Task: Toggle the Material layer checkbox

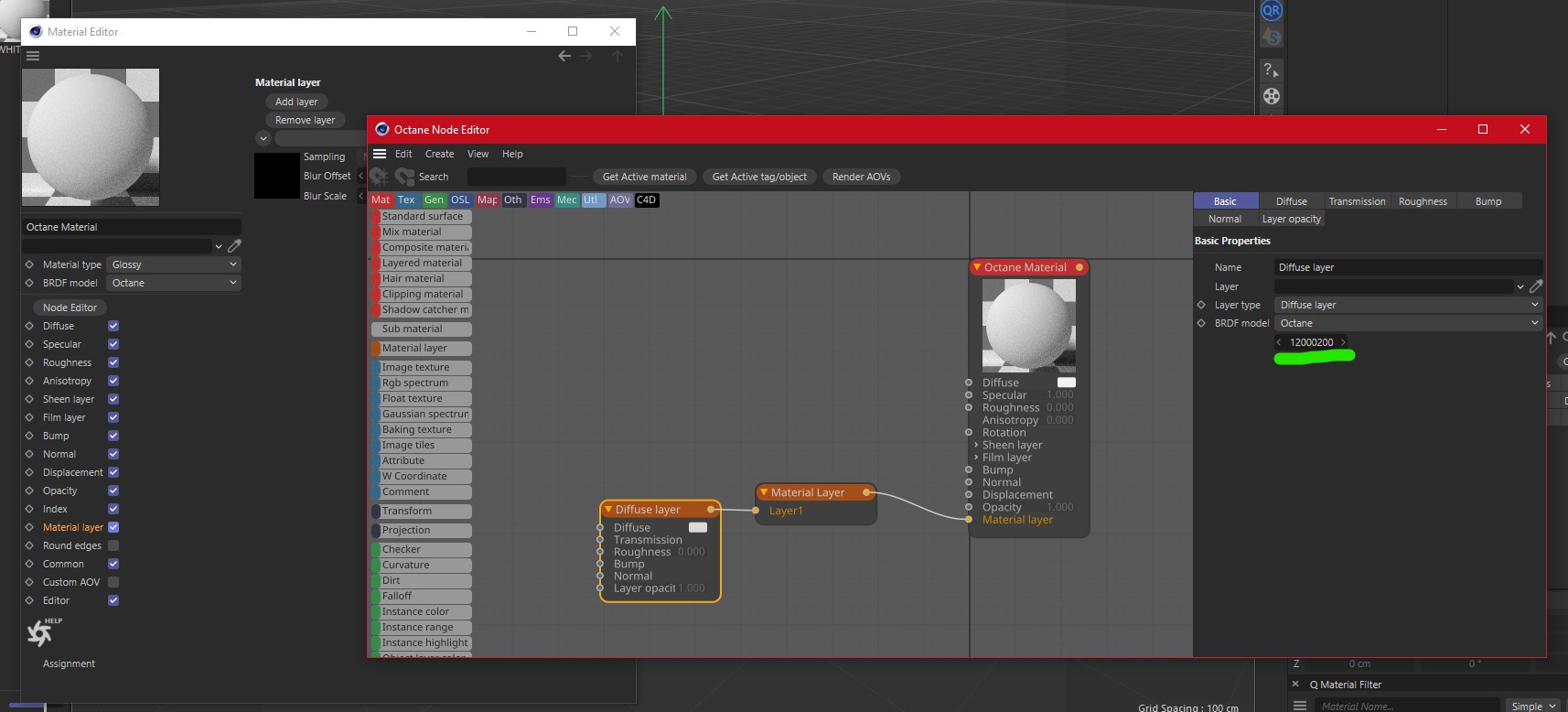Action: pos(113,527)
